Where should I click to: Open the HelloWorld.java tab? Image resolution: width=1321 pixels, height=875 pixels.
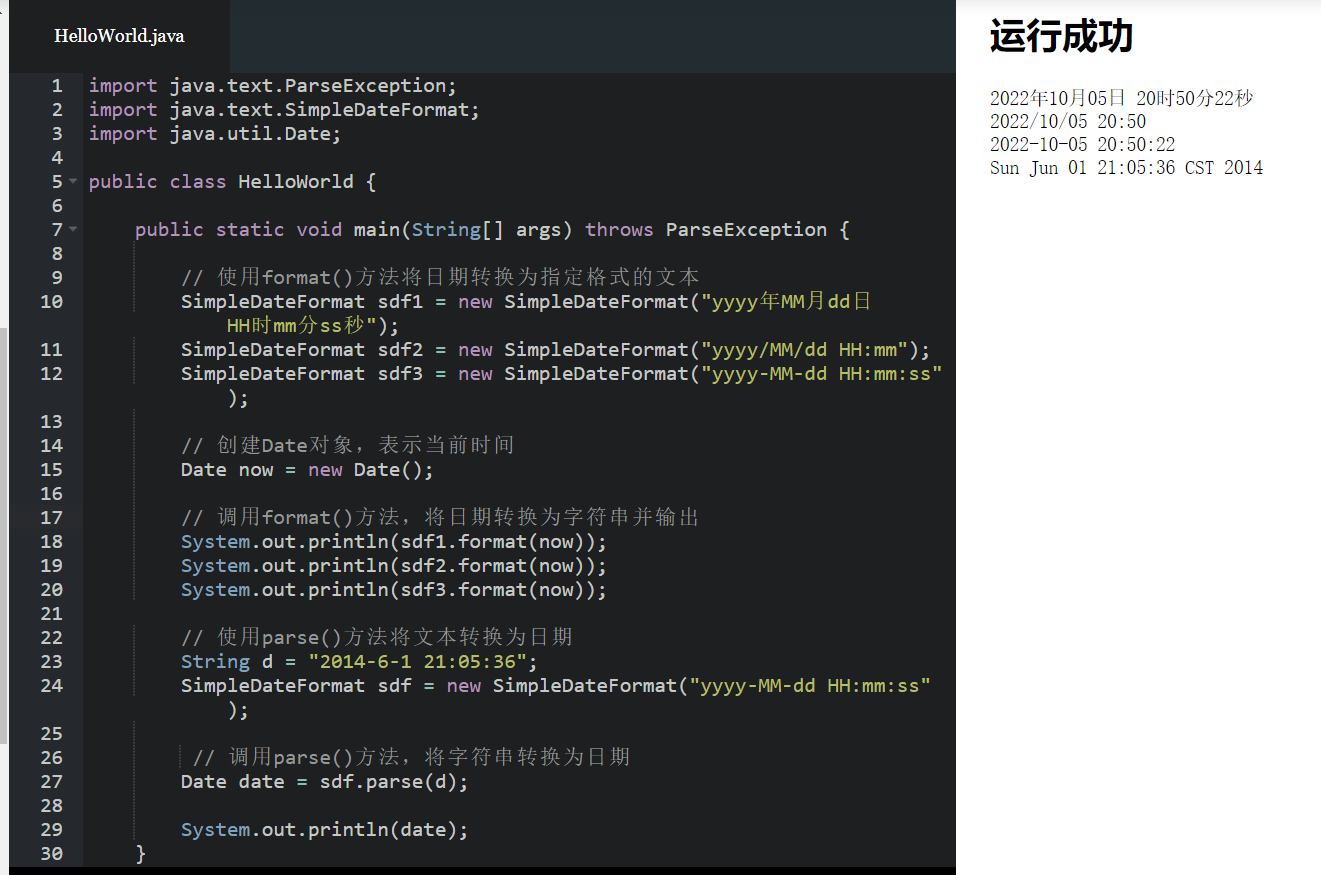click(119, 36)
